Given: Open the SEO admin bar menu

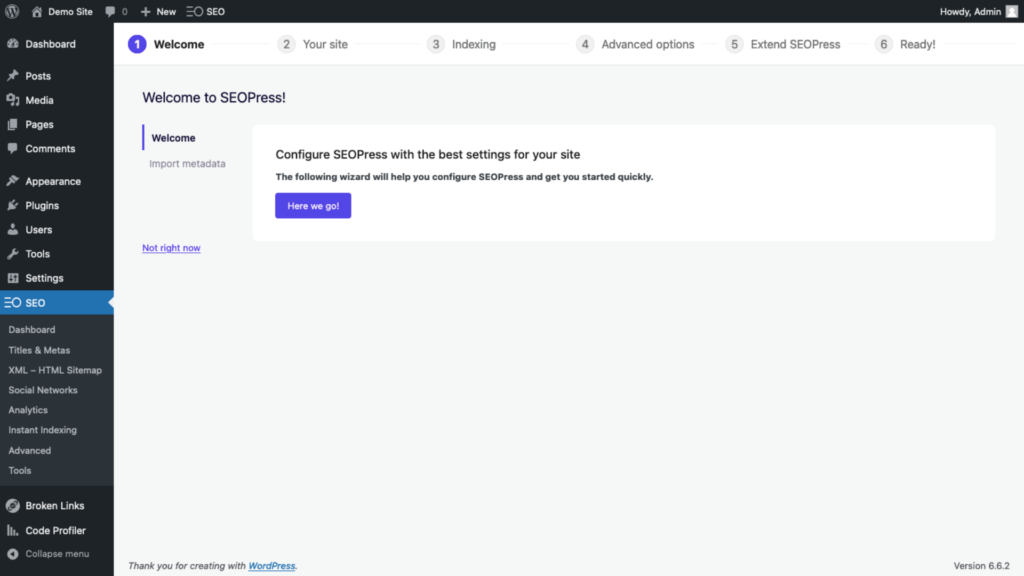Looking at the screenshot, I should (x=206, y=11).
